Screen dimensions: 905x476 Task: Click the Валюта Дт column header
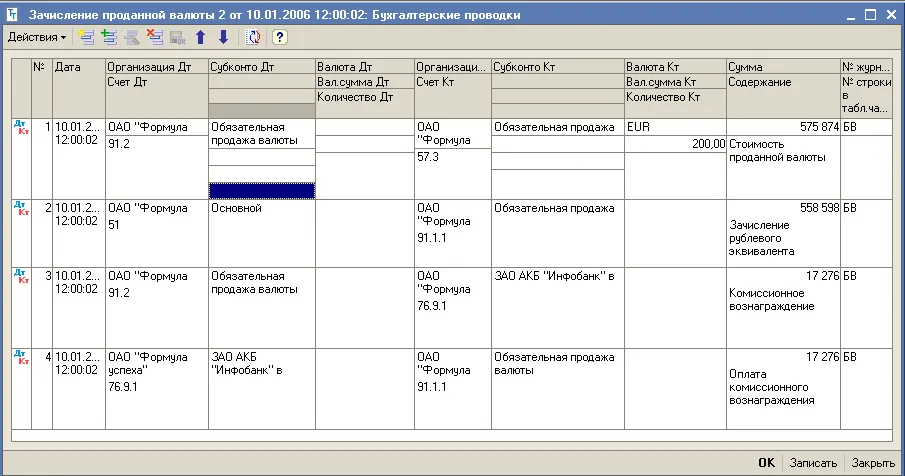click(x=365, y=67)
